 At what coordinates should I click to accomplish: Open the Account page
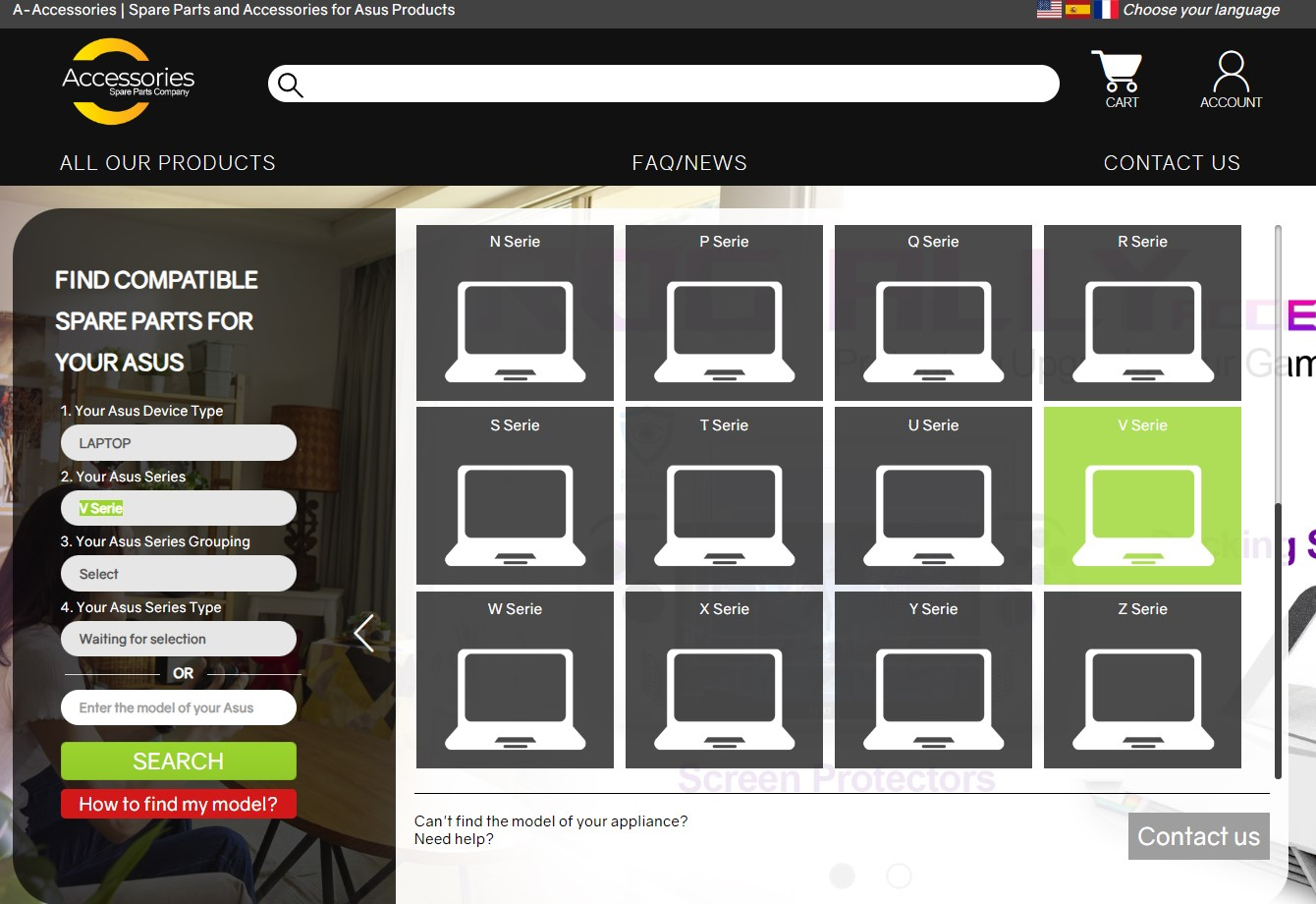(1231, 79)
